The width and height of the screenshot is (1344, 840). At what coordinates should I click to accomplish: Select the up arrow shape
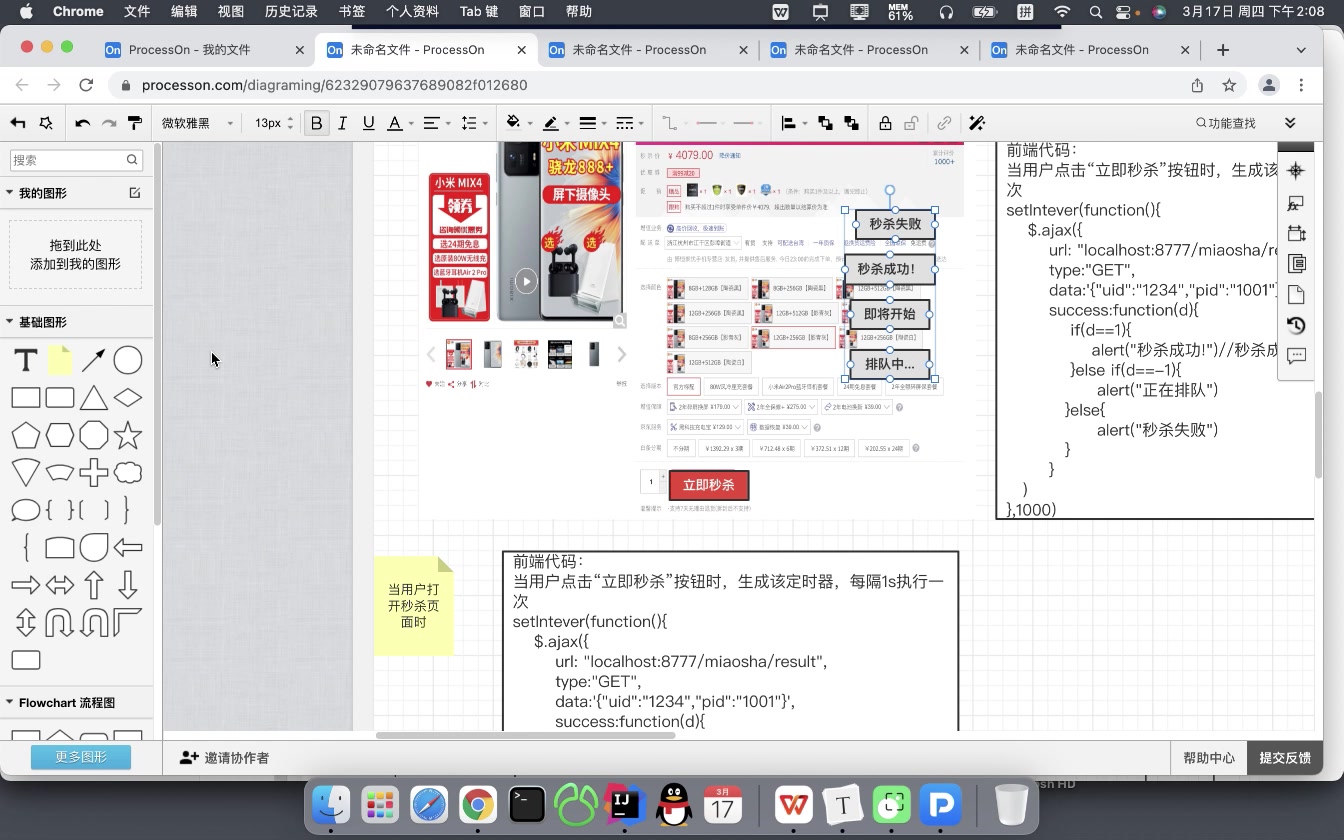94,585
